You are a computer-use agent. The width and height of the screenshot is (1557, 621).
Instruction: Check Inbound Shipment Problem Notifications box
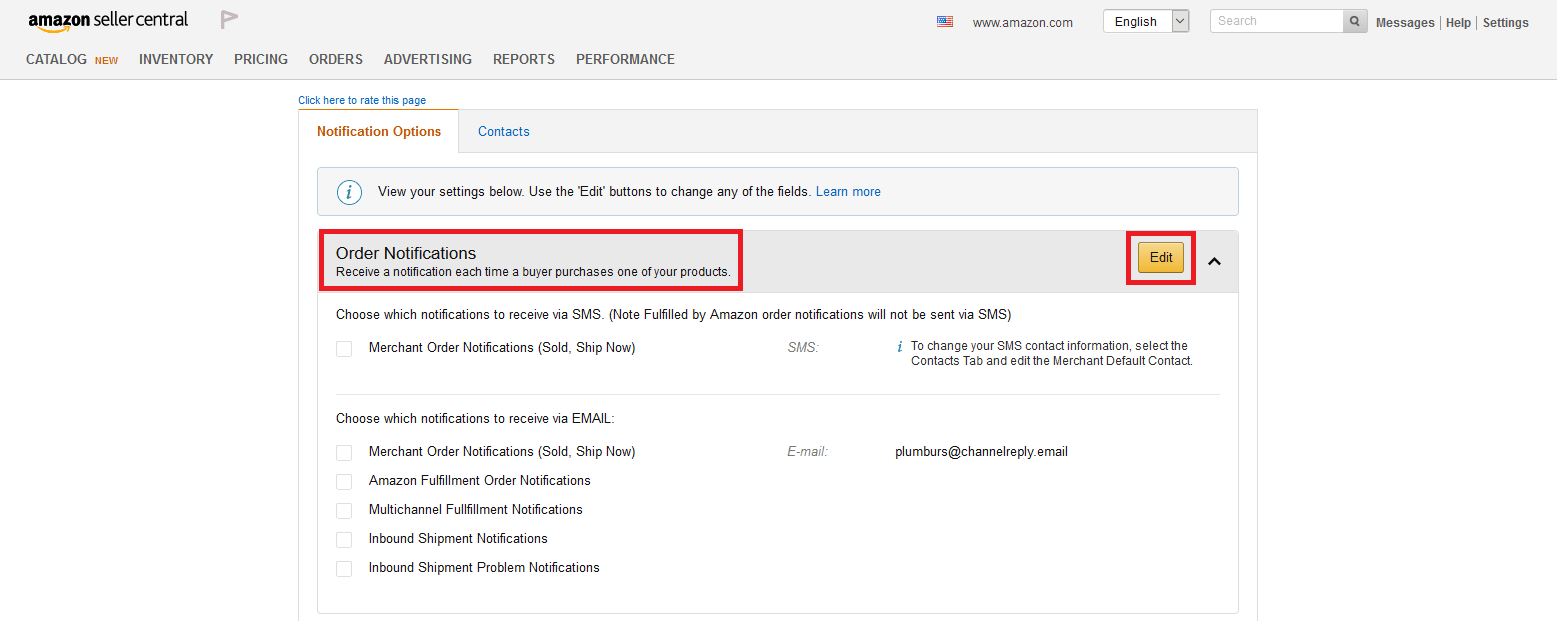pyautogui.click(x=344, y=569)
